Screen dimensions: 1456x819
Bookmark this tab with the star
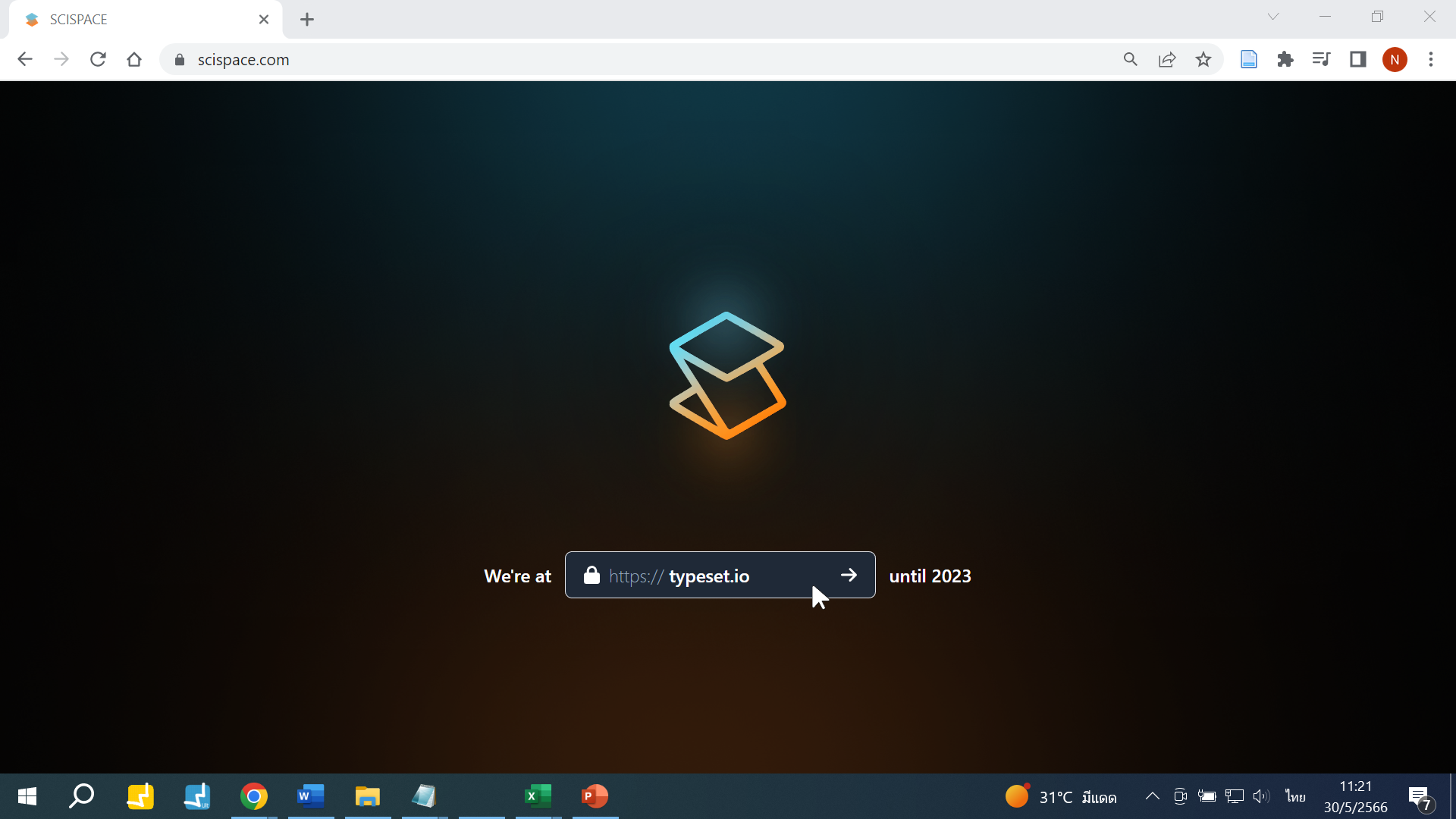pos(1203,59)
